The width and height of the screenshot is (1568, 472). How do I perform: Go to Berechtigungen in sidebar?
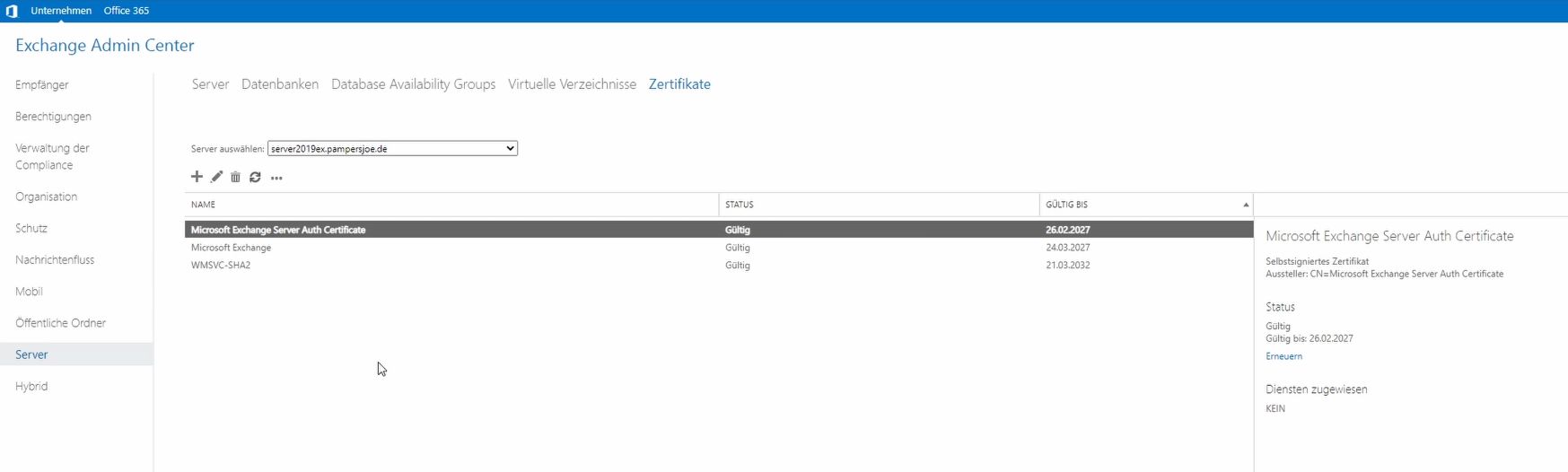pyautogui.click(x=53, y=117)
